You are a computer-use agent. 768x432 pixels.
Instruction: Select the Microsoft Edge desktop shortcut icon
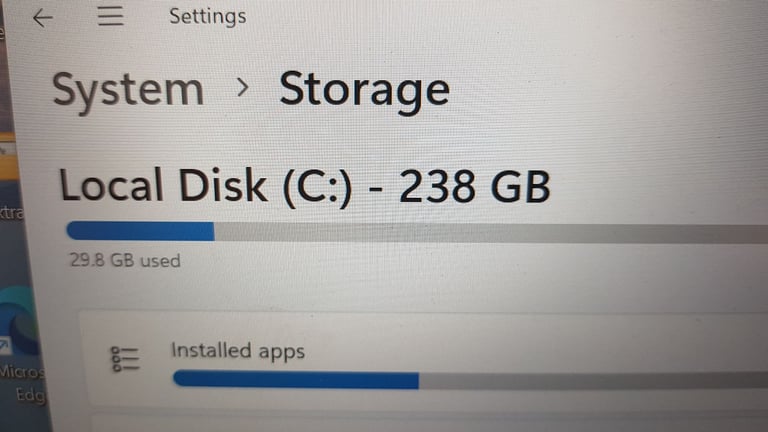pyautogui.click(x=20, y=321)
